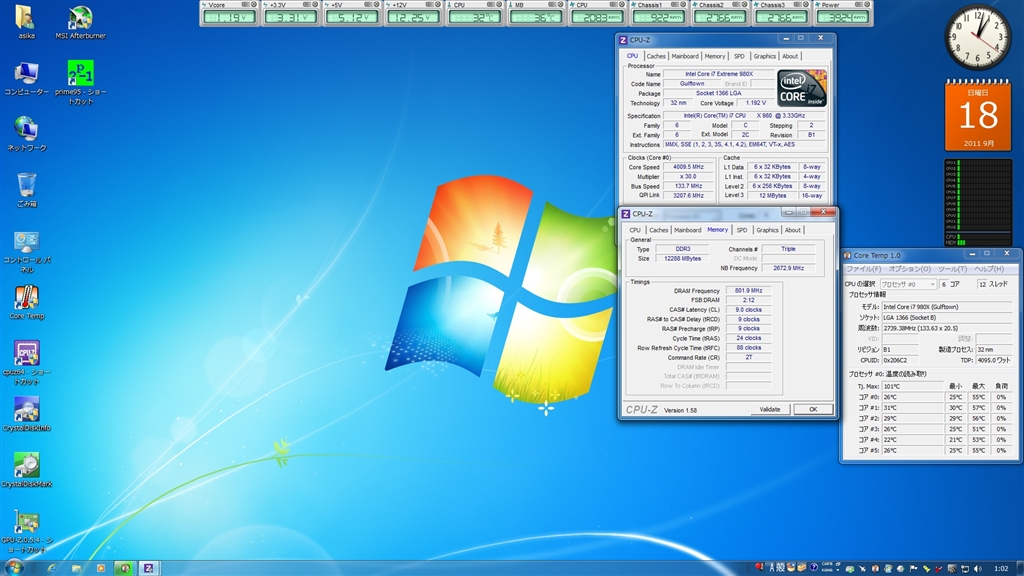Switch to SPD tab in front CPU-Z window
Image resolution: width=1024 pixels, height=576 pixels.
(x=742, y=230)
